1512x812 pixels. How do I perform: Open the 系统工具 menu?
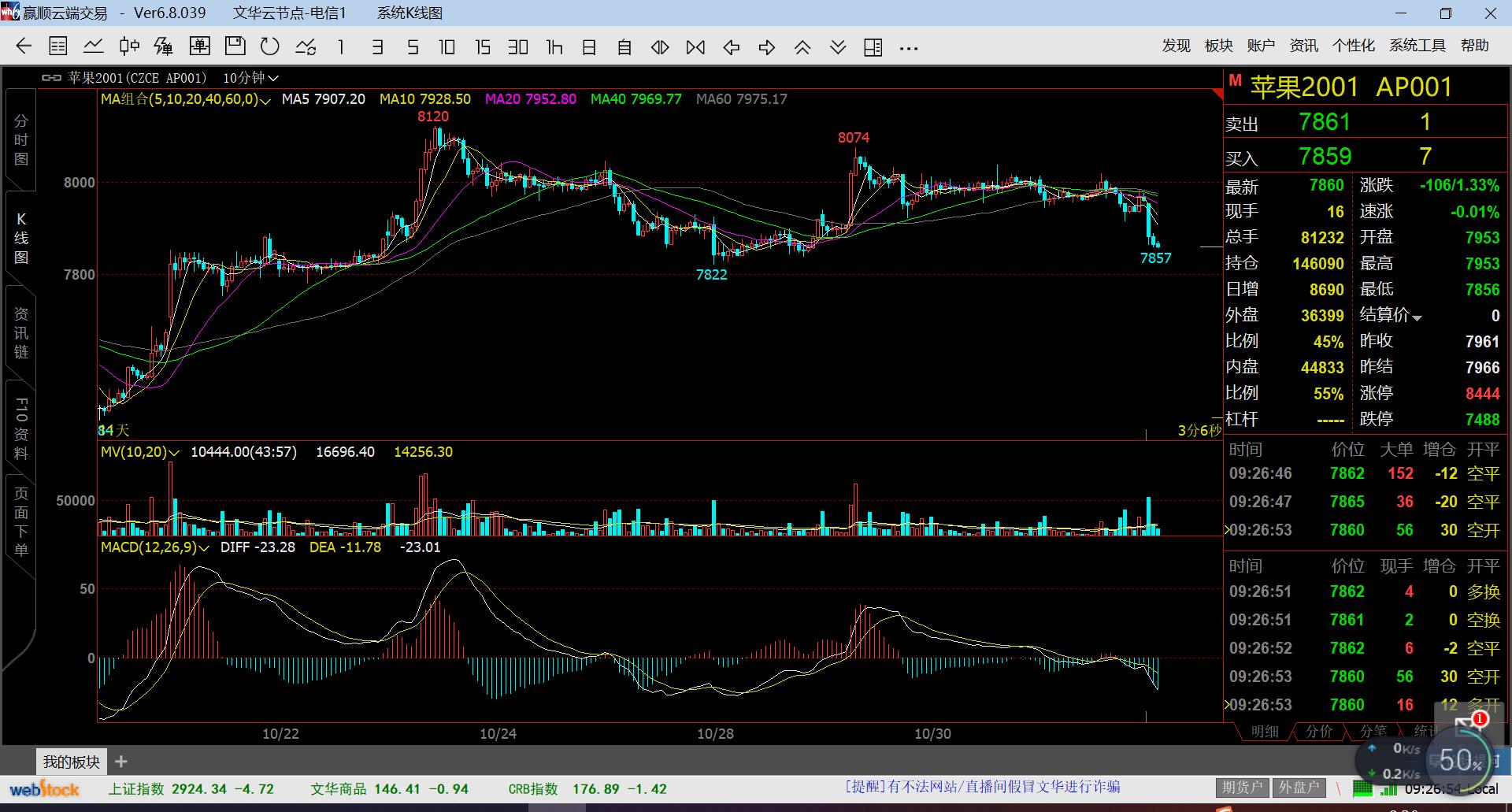1417,46
